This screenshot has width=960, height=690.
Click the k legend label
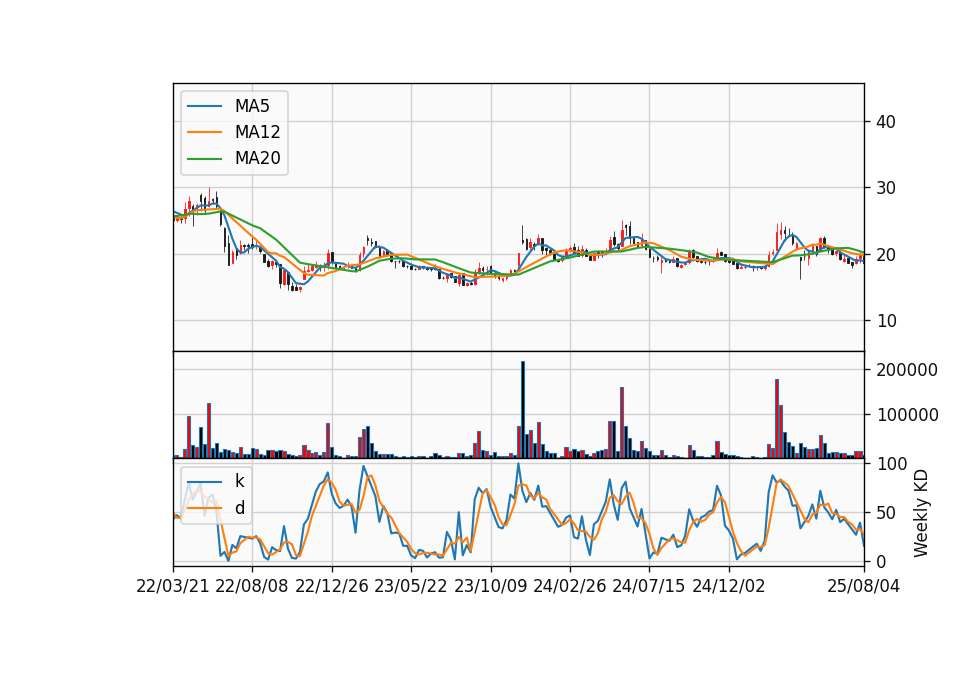click(x=239, y=481)
